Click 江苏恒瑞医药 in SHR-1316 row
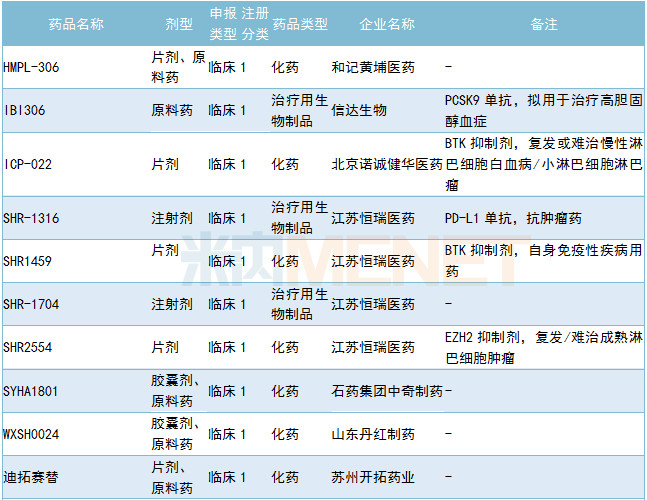 click(373, 218)
